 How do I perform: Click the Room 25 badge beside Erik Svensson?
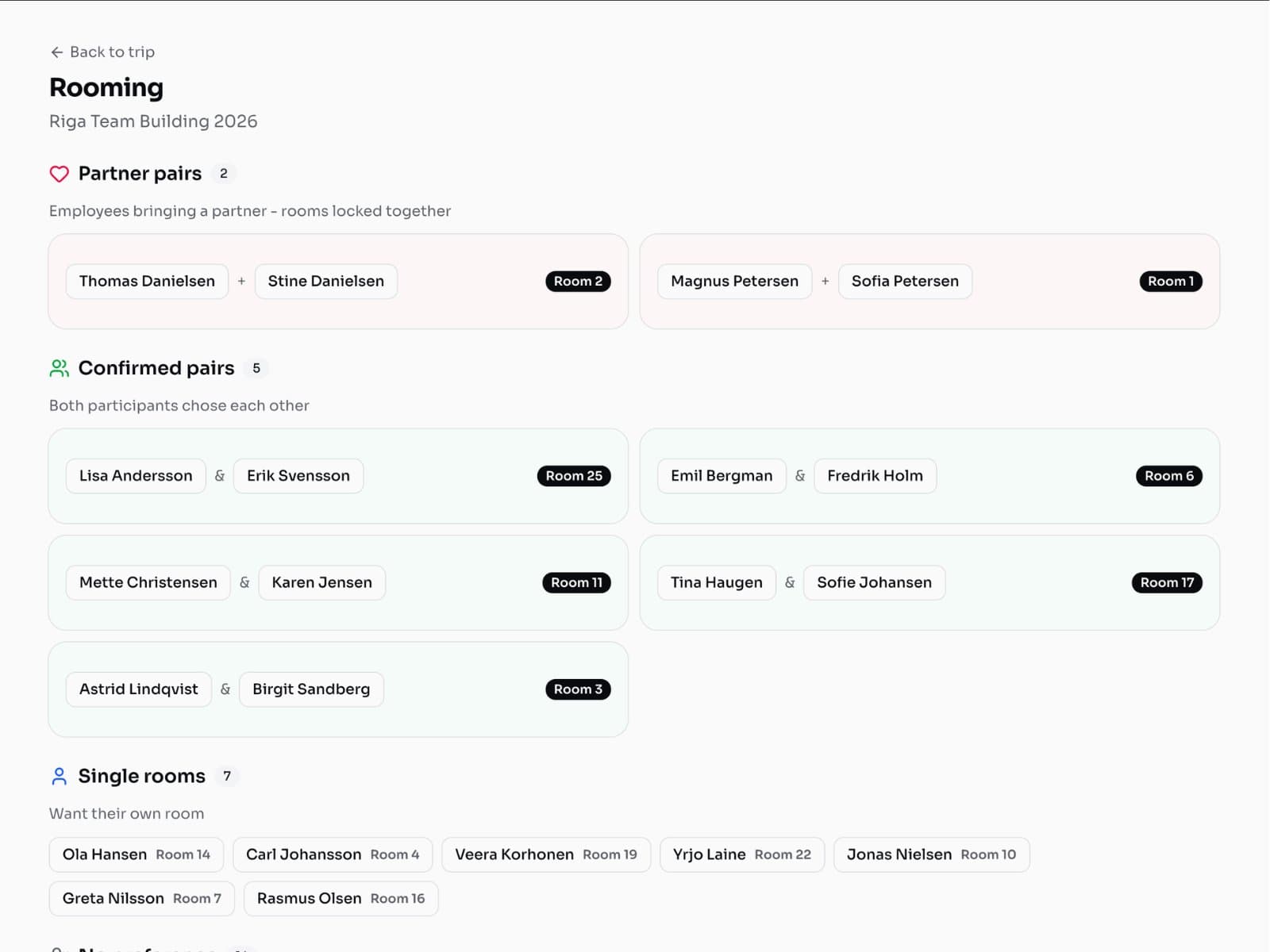coord(574,476)
